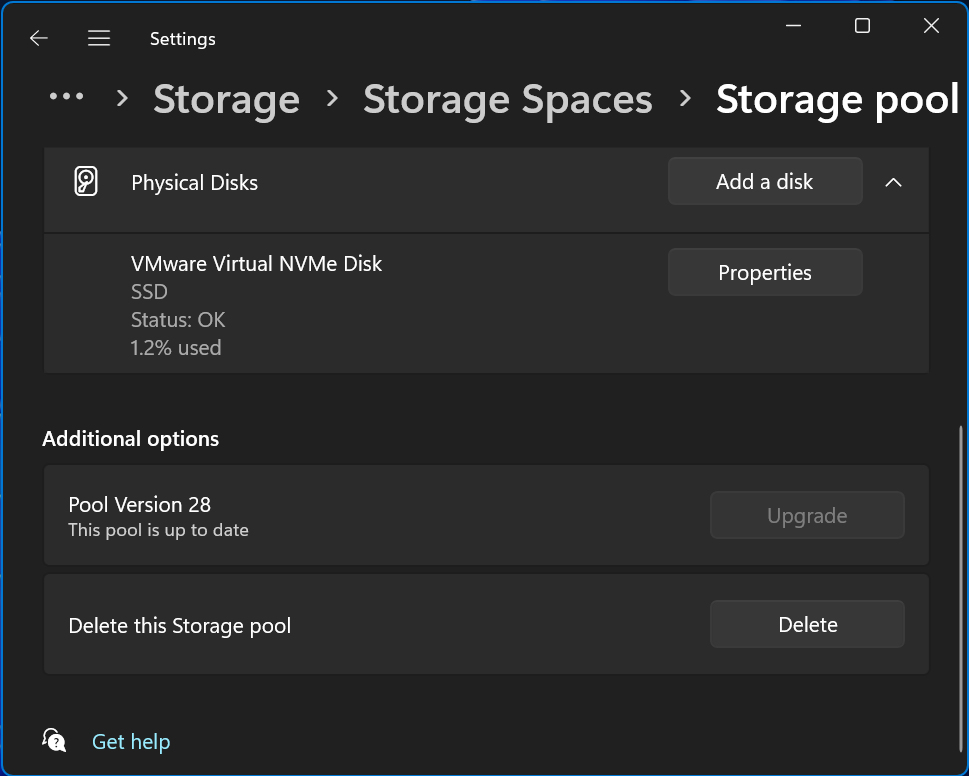Viewport: 969px width, 776px height.
Task: Click the breadcrumb ellipsis to see hidden path
Action: (x=65, y=97)
